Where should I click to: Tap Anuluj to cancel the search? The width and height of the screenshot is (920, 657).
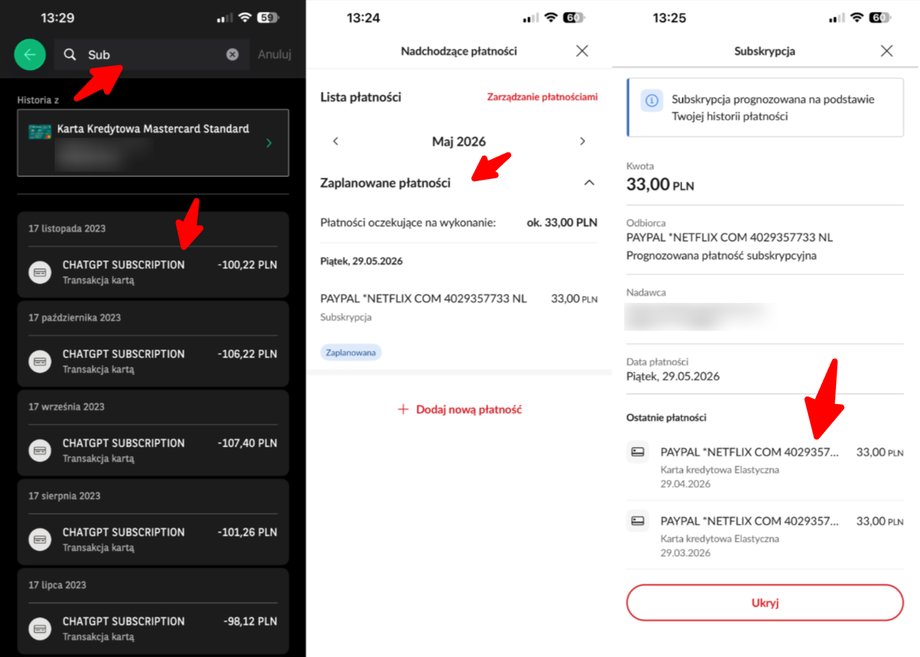pos(274,55)
